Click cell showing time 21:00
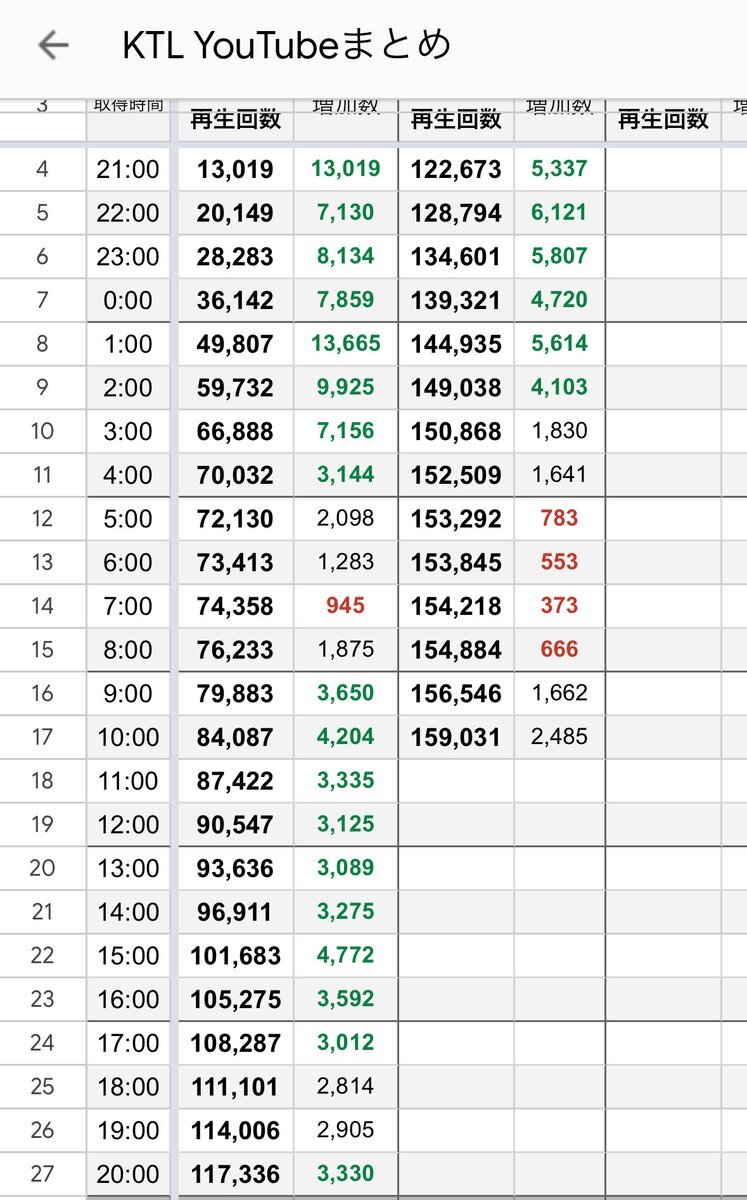Viewport: 747px width, 1200px height. point(128,169)
